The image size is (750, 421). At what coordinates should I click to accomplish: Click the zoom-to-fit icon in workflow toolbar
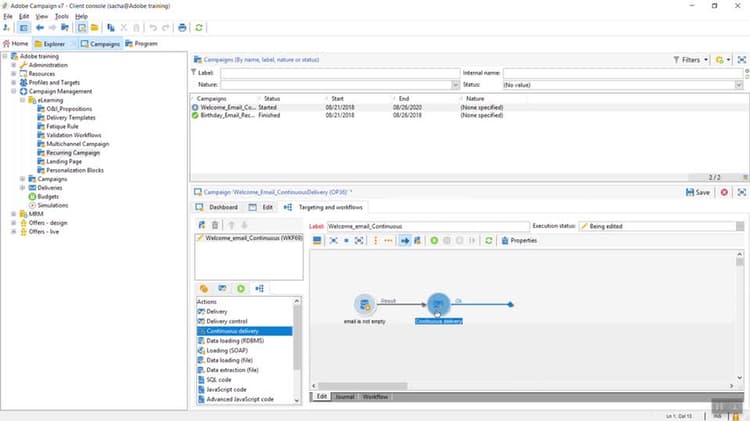pyautogui.click(x=359, y=241)
